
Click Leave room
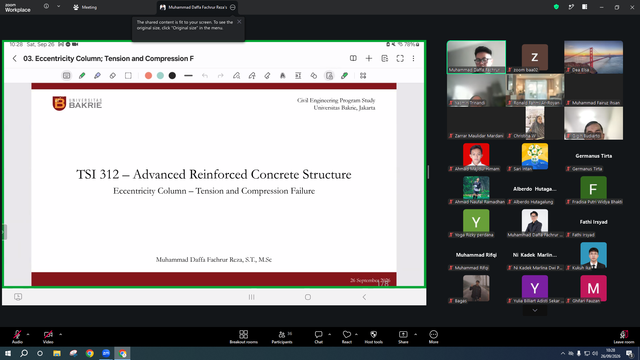(624, 337)
